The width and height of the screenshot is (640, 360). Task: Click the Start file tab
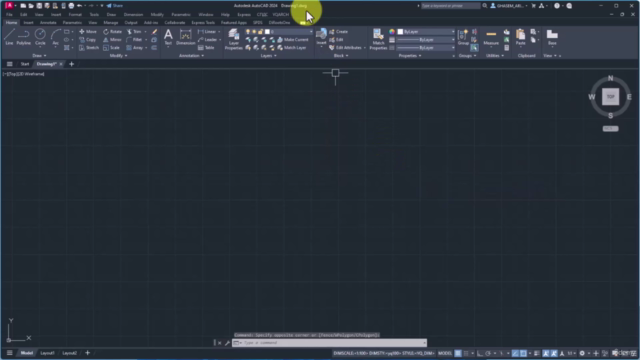click(x=25, y=64)
